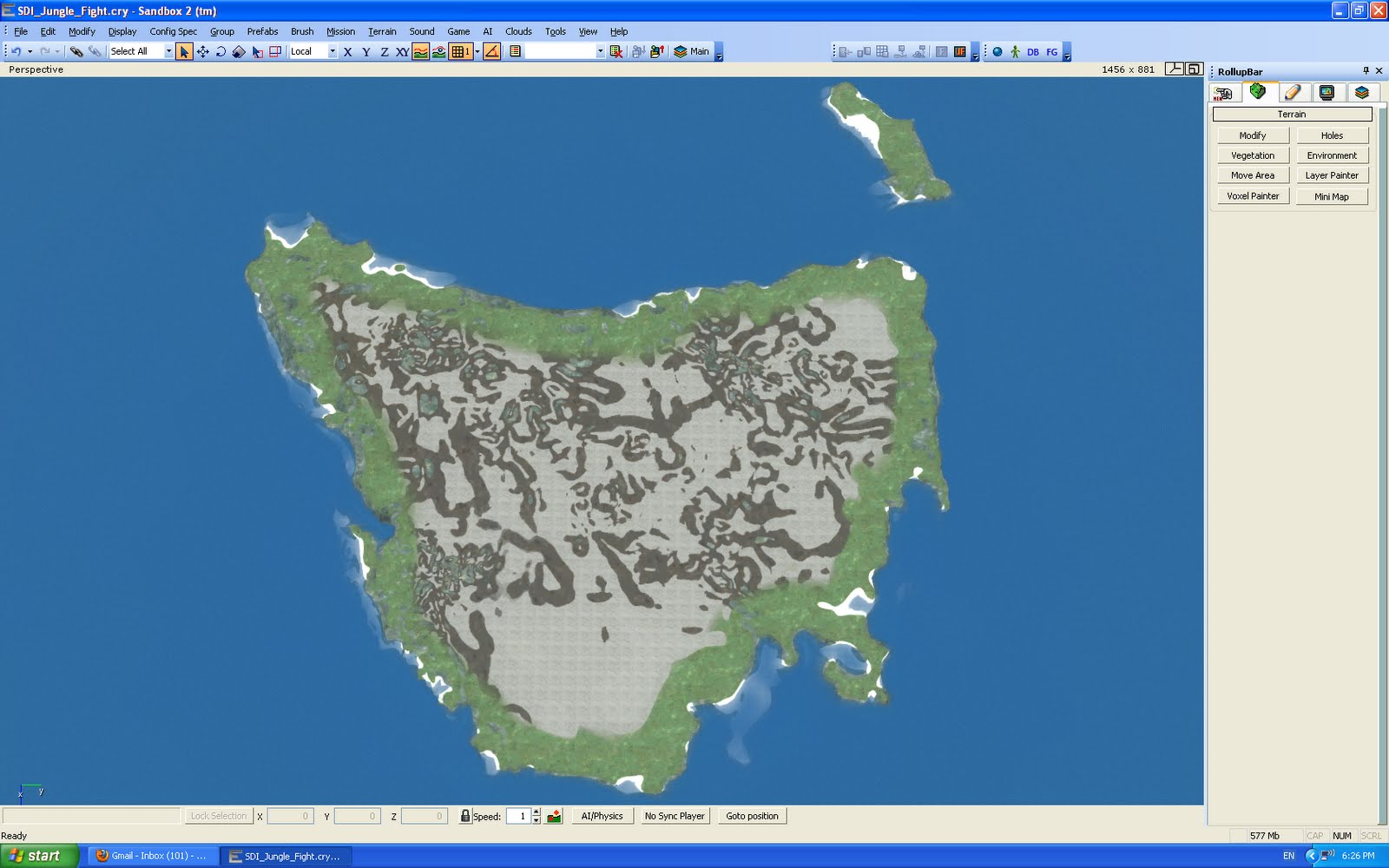Select the arrow selection tool
This screenshot has height=868, width=1389.
pos(184,52)
